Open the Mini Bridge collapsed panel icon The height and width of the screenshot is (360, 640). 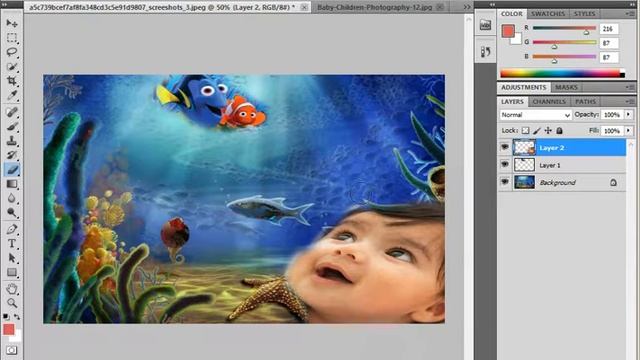(485, 25)
